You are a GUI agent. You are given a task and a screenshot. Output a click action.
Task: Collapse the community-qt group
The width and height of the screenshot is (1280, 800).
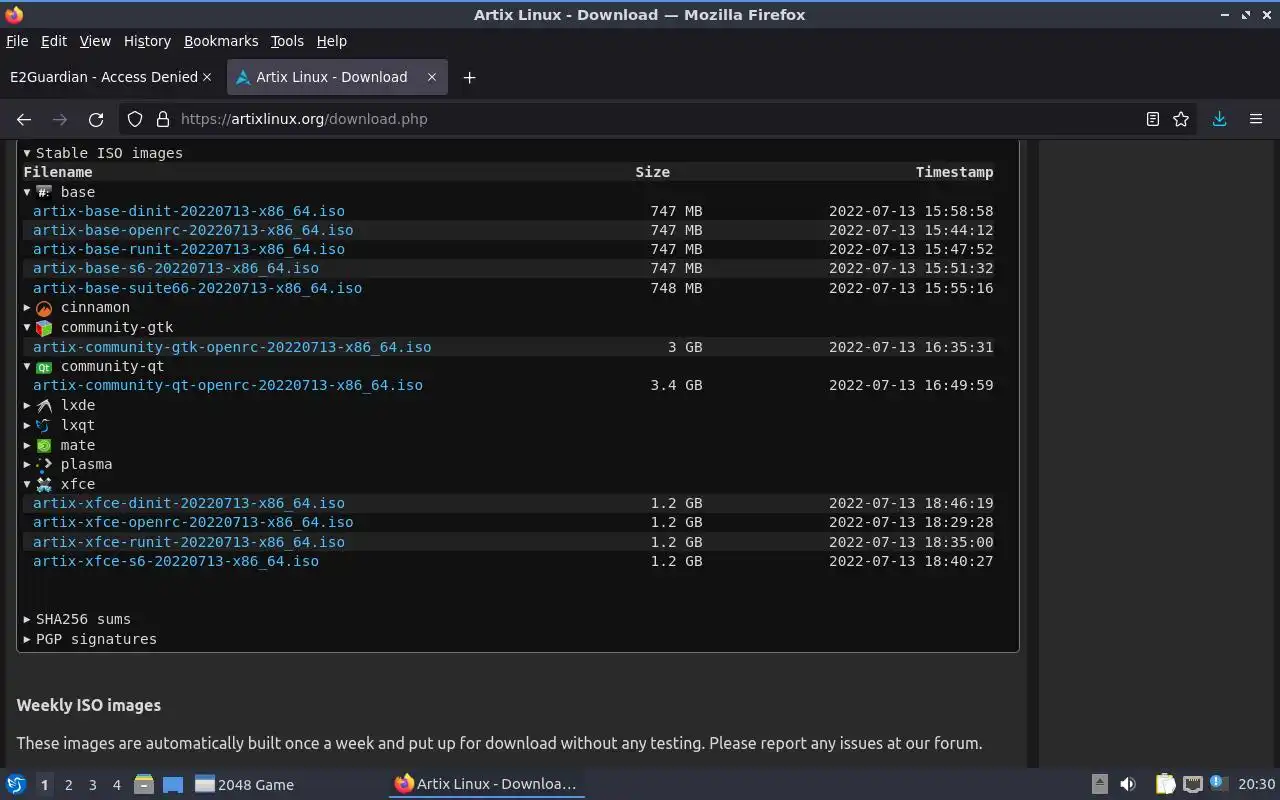click(27, 367)
